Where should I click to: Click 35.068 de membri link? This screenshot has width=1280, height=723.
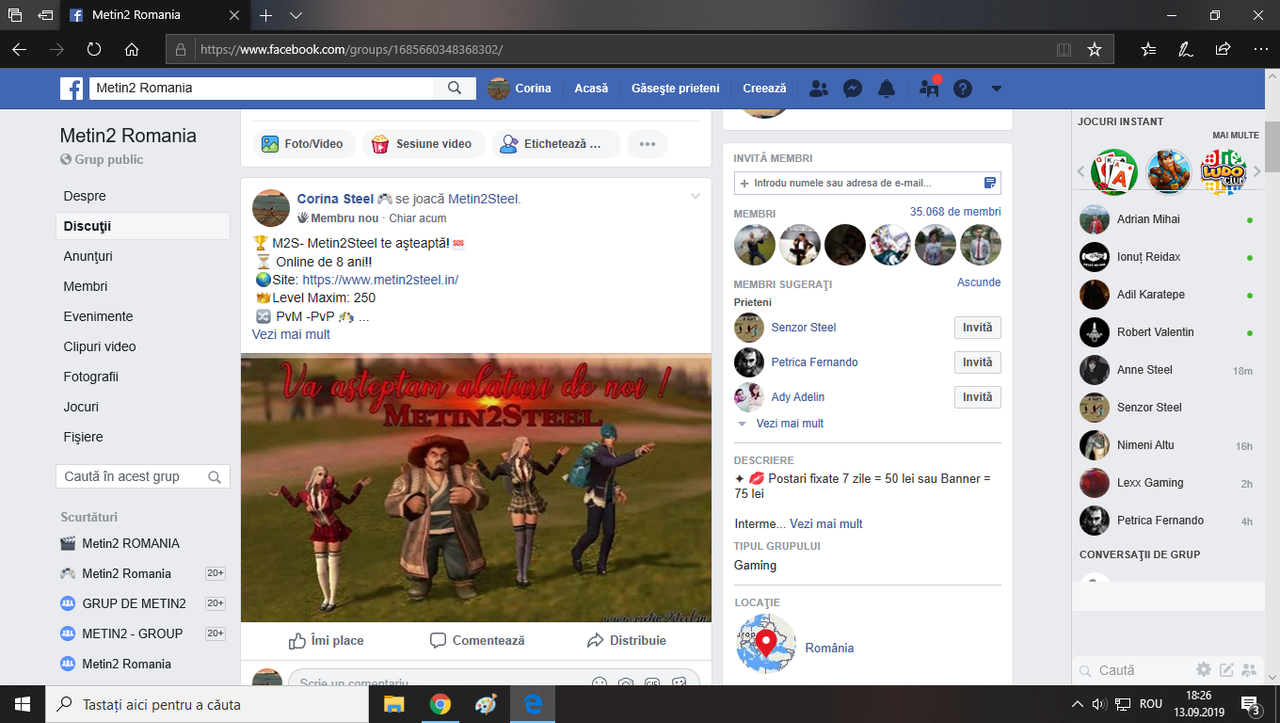point(955,212)
